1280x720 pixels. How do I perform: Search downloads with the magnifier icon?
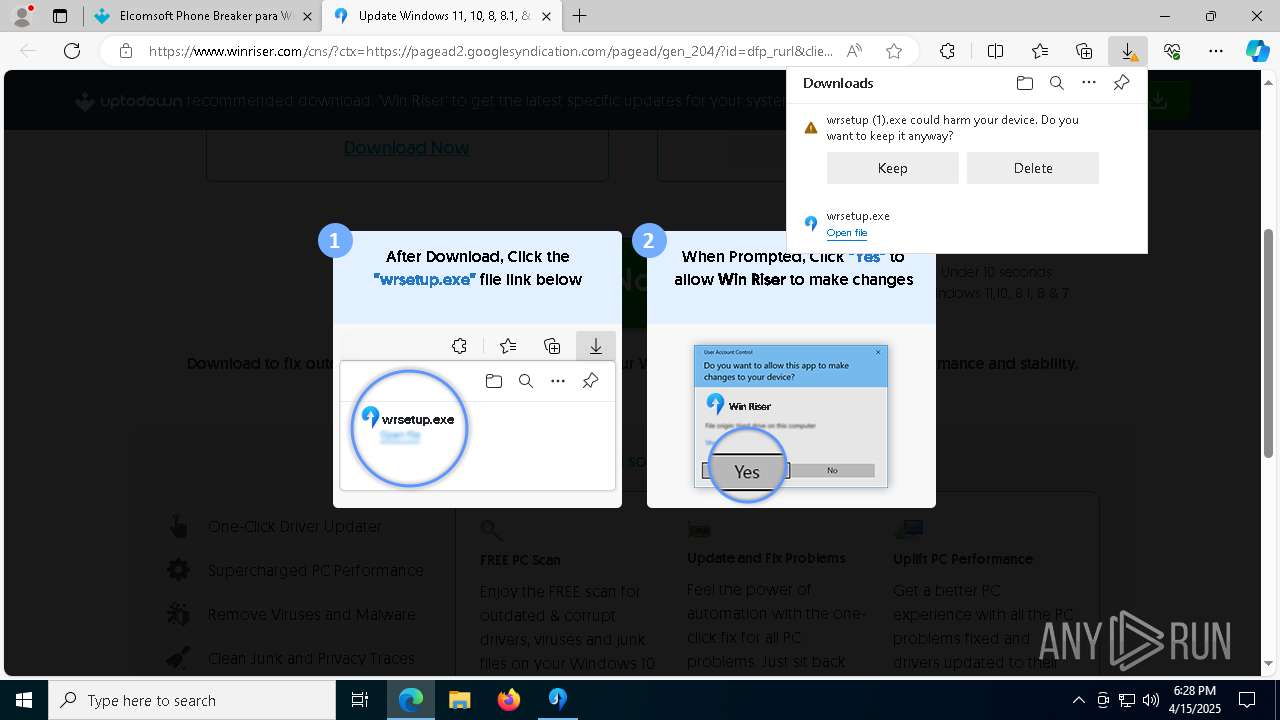click(x=1056, y=83)
